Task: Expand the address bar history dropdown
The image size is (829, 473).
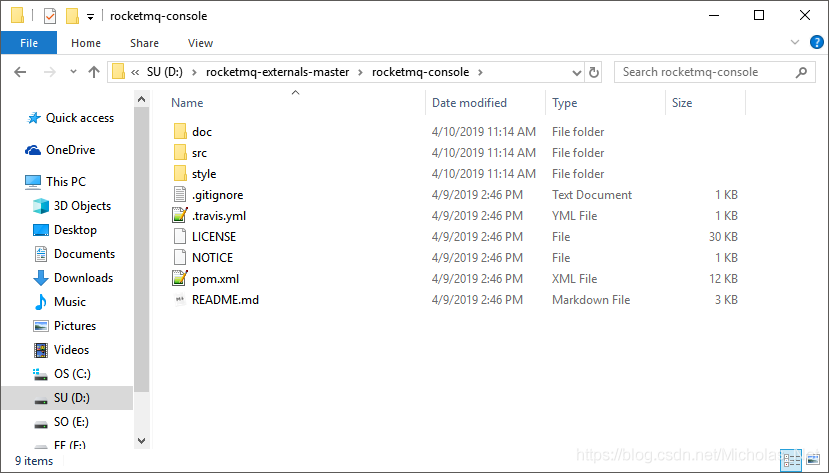Action: pyautogui.click(x=577, y=72)
